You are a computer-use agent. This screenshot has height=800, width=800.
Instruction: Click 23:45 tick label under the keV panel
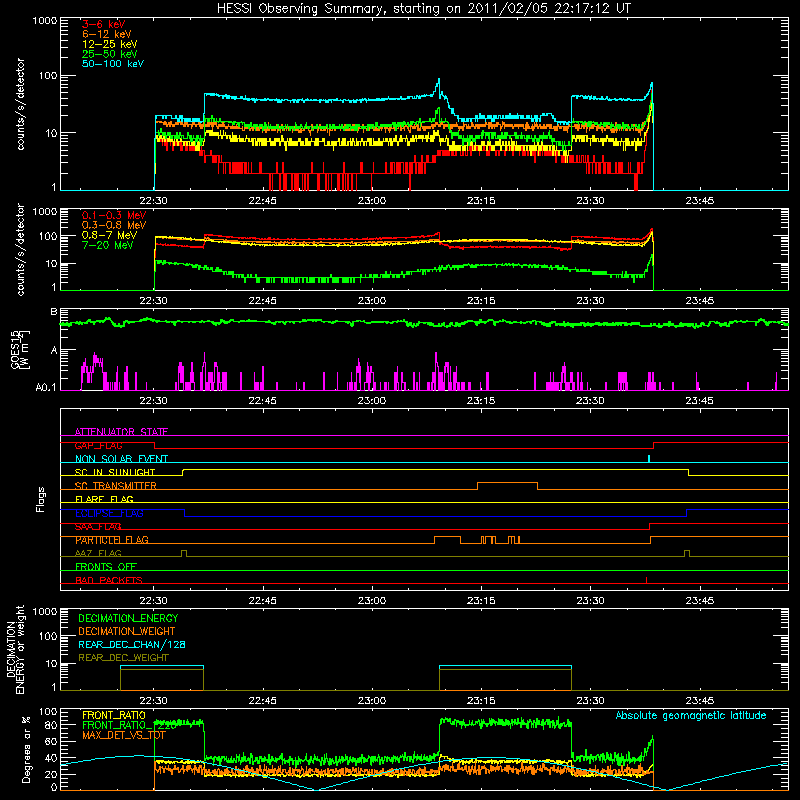click(699, 201)
